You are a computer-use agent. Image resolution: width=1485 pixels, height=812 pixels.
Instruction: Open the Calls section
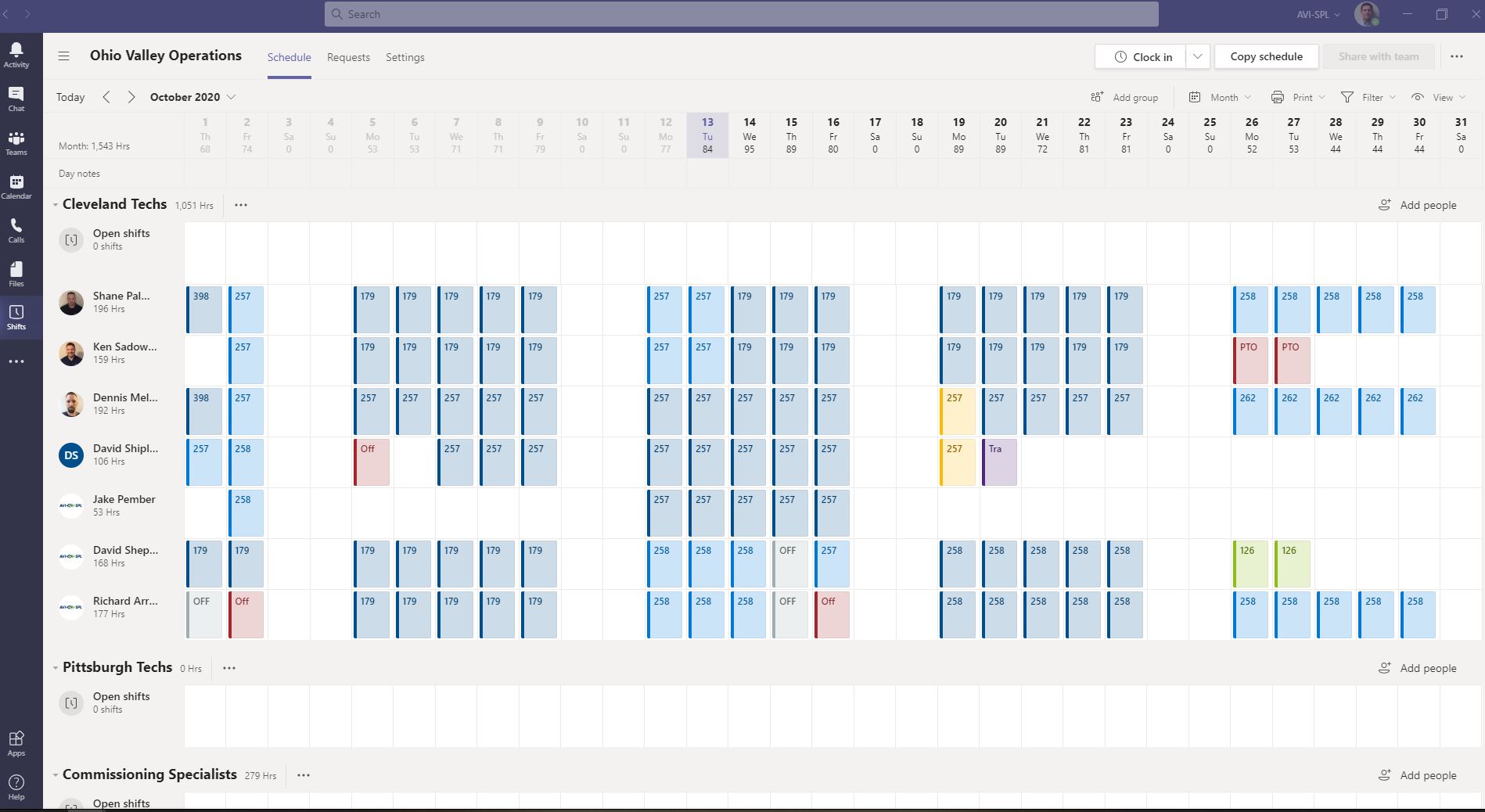[16, 230]
